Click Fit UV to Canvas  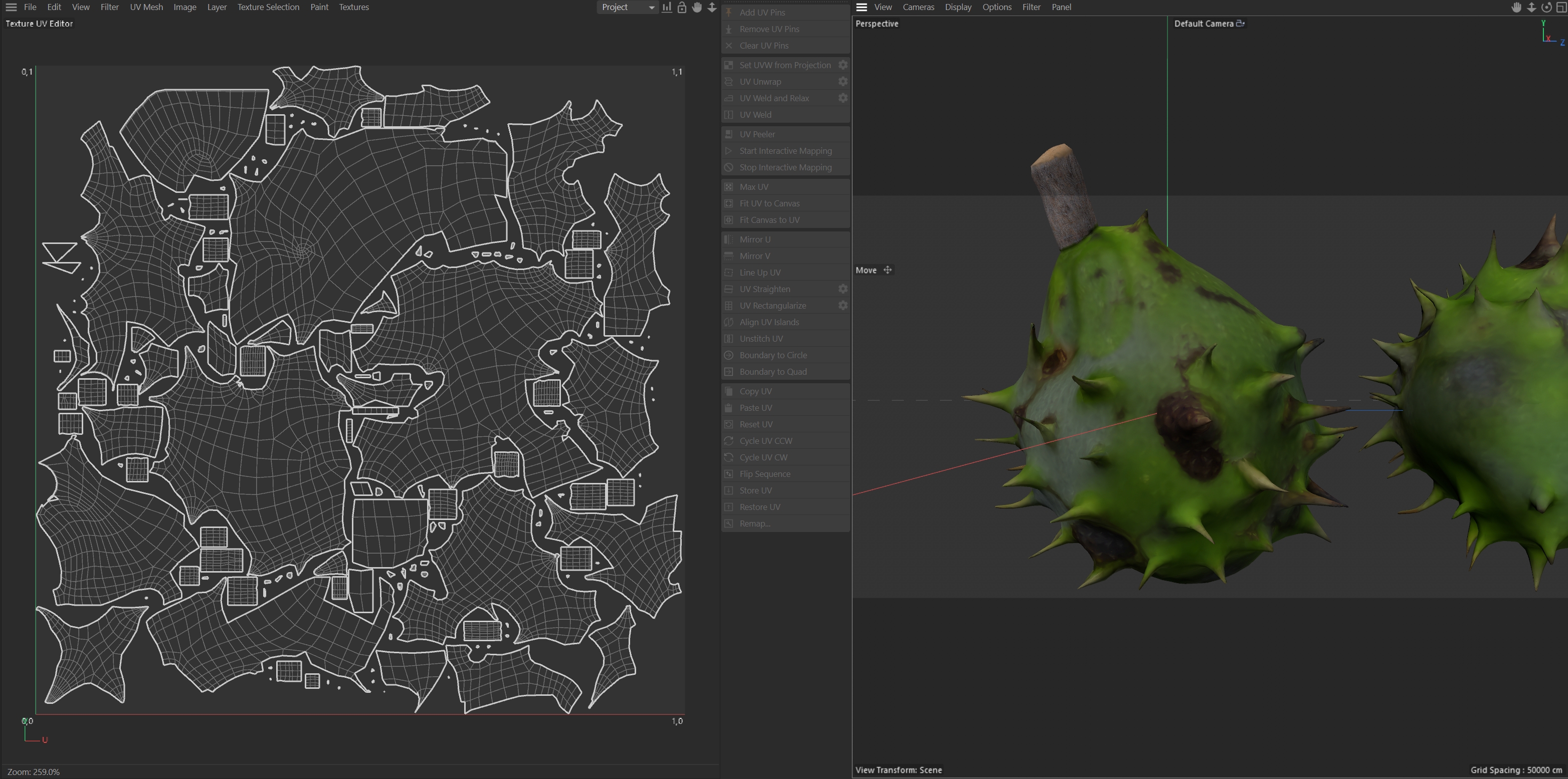769,203
